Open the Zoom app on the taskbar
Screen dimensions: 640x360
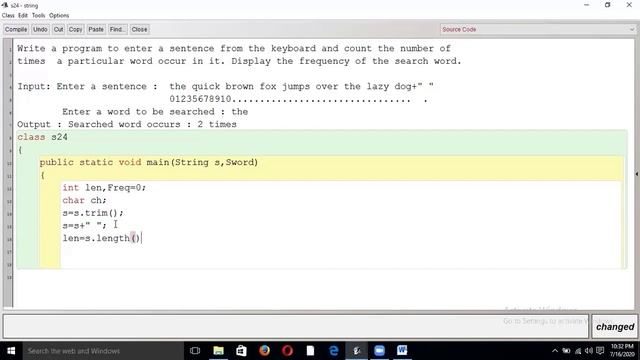click(380, 351)
